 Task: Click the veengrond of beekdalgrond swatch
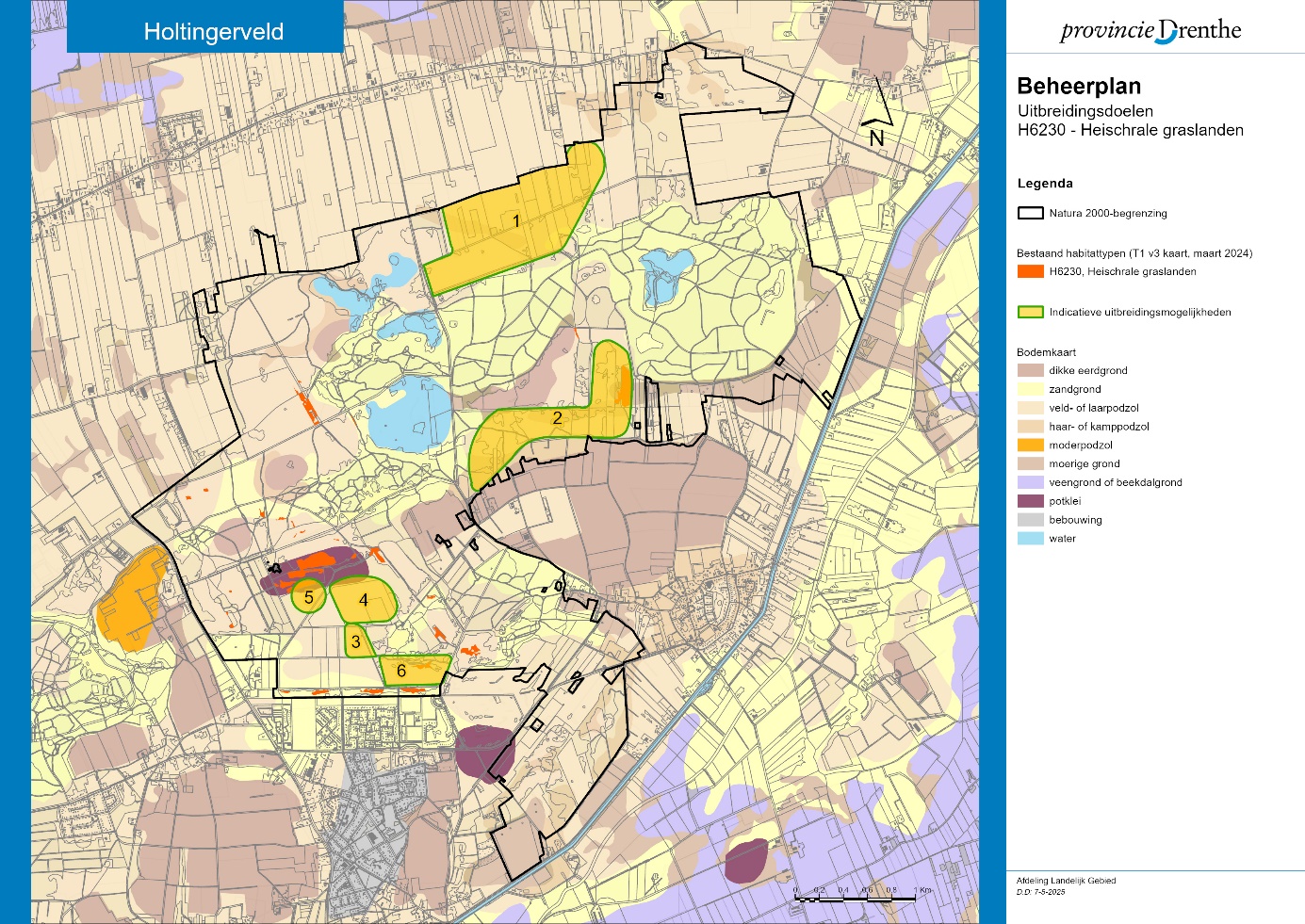[1030, 482]
